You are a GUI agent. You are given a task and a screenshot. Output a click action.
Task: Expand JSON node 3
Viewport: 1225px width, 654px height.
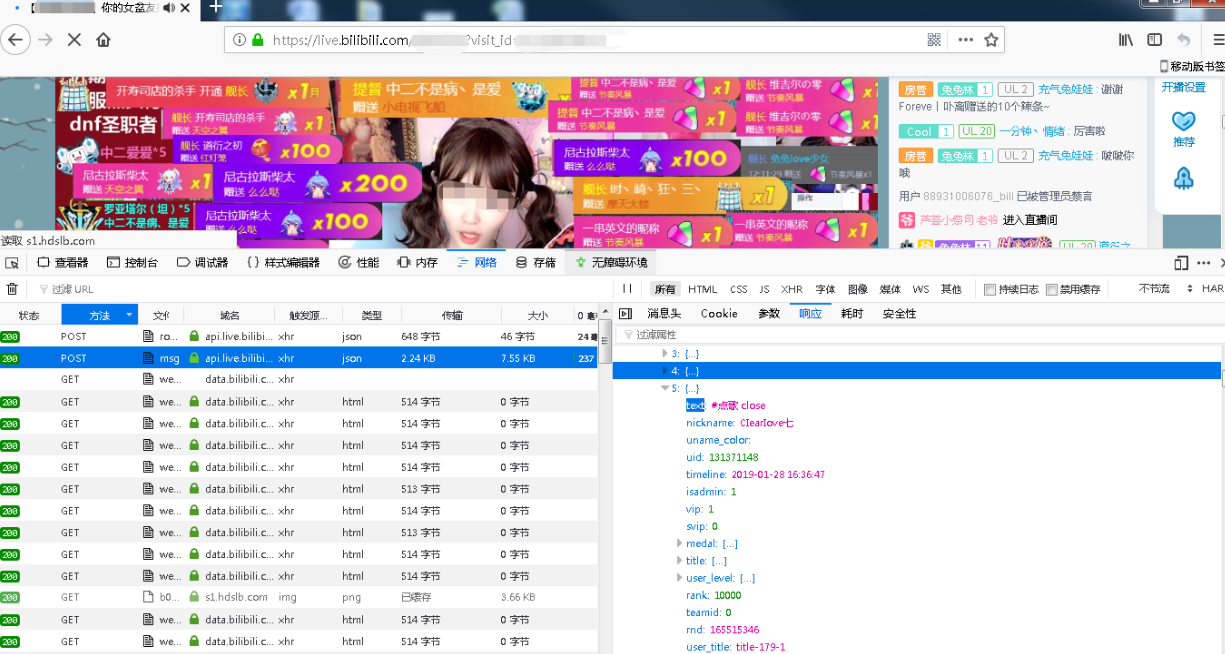point(665,353)
